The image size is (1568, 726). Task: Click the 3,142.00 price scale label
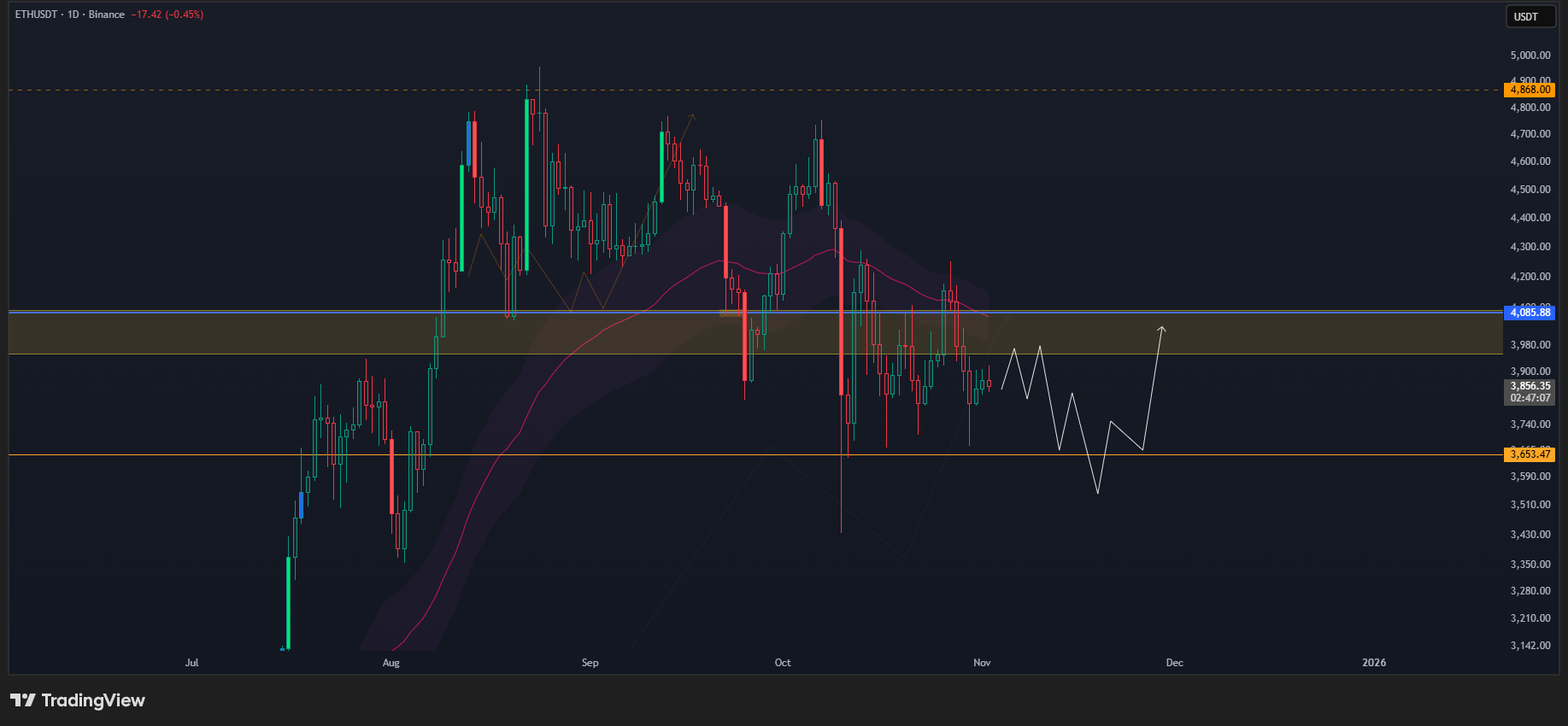tap(1530, 646)
